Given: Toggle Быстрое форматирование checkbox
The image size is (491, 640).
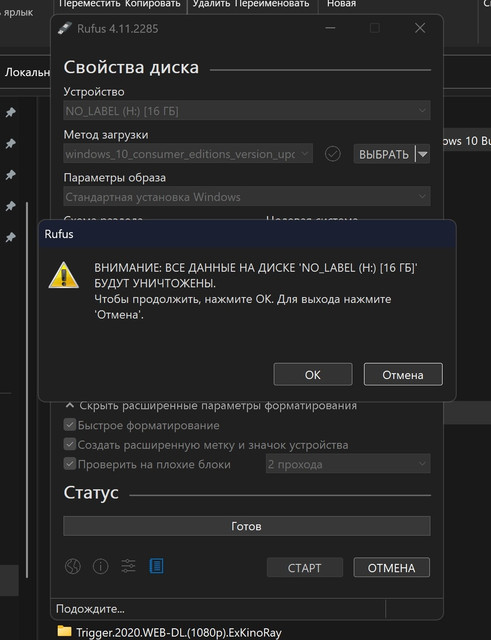Looking at the screenshot, I should (70, 425).
